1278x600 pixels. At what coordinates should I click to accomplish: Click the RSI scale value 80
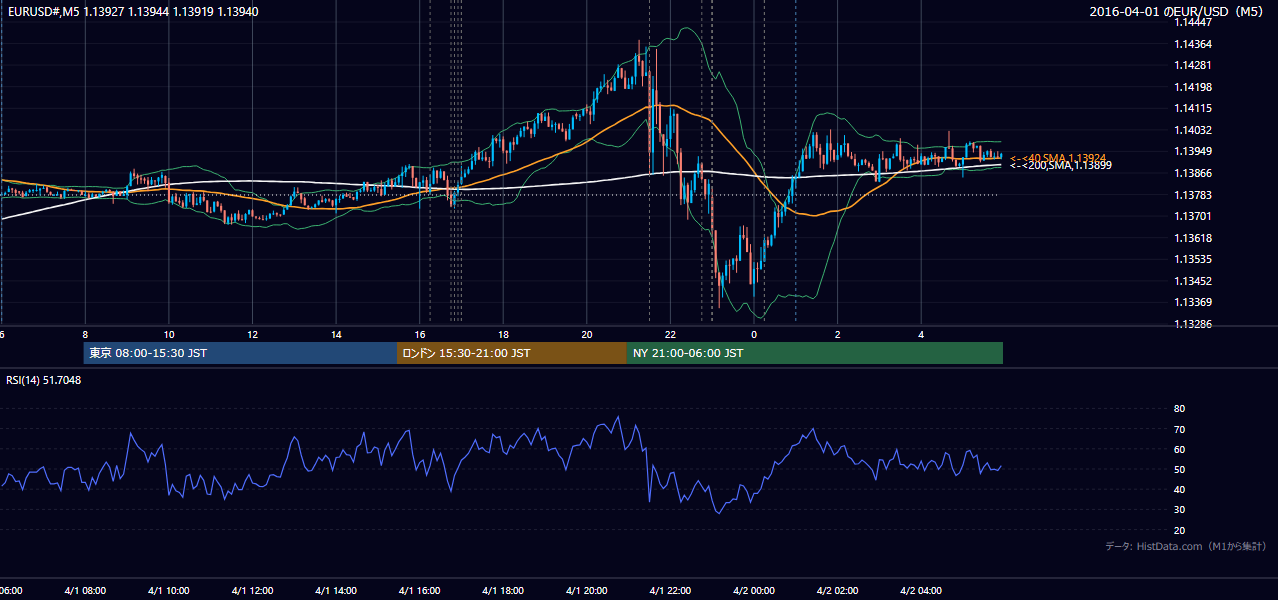pos(1179,409)
